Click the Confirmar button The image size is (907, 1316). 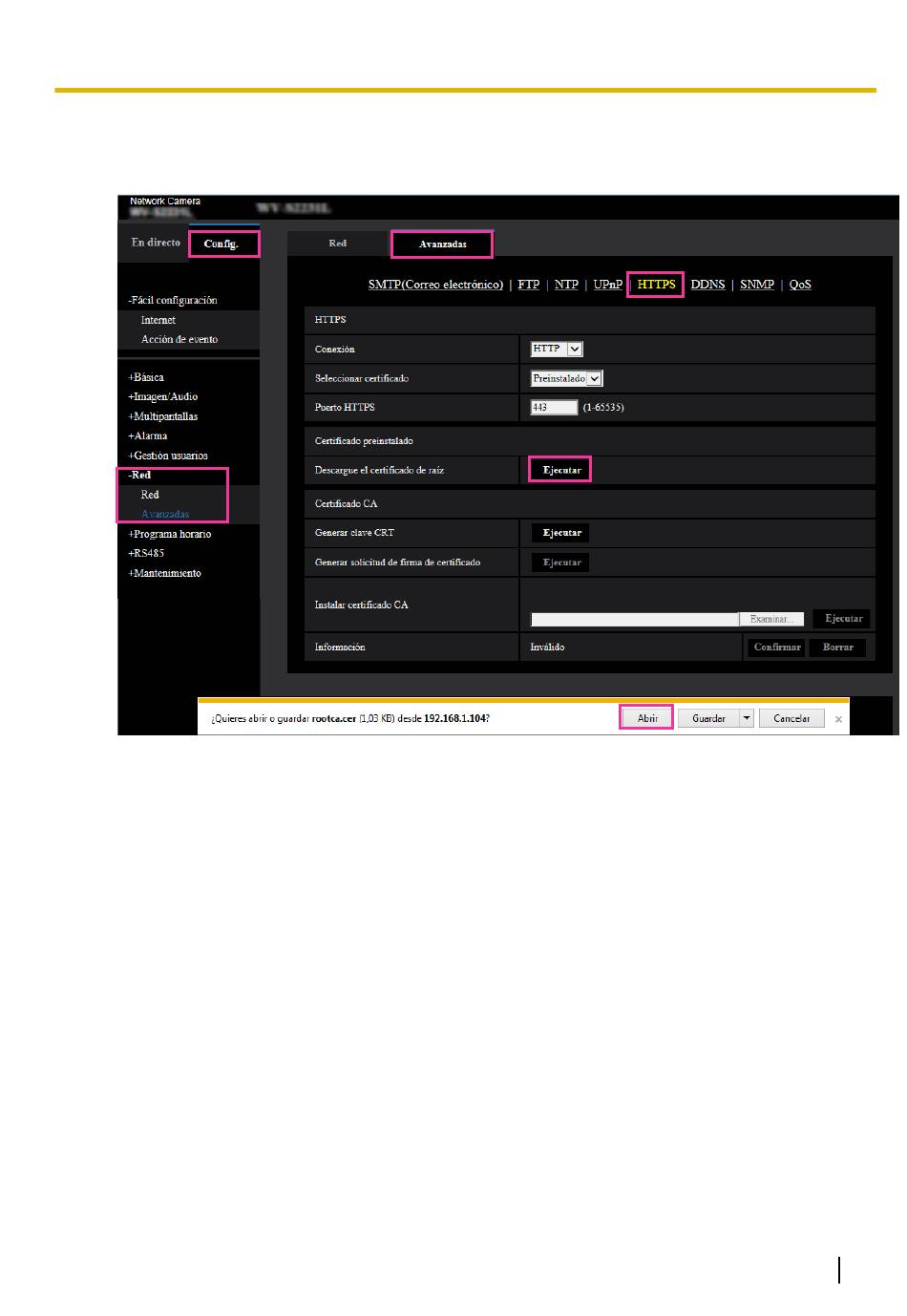click(776, 647)
